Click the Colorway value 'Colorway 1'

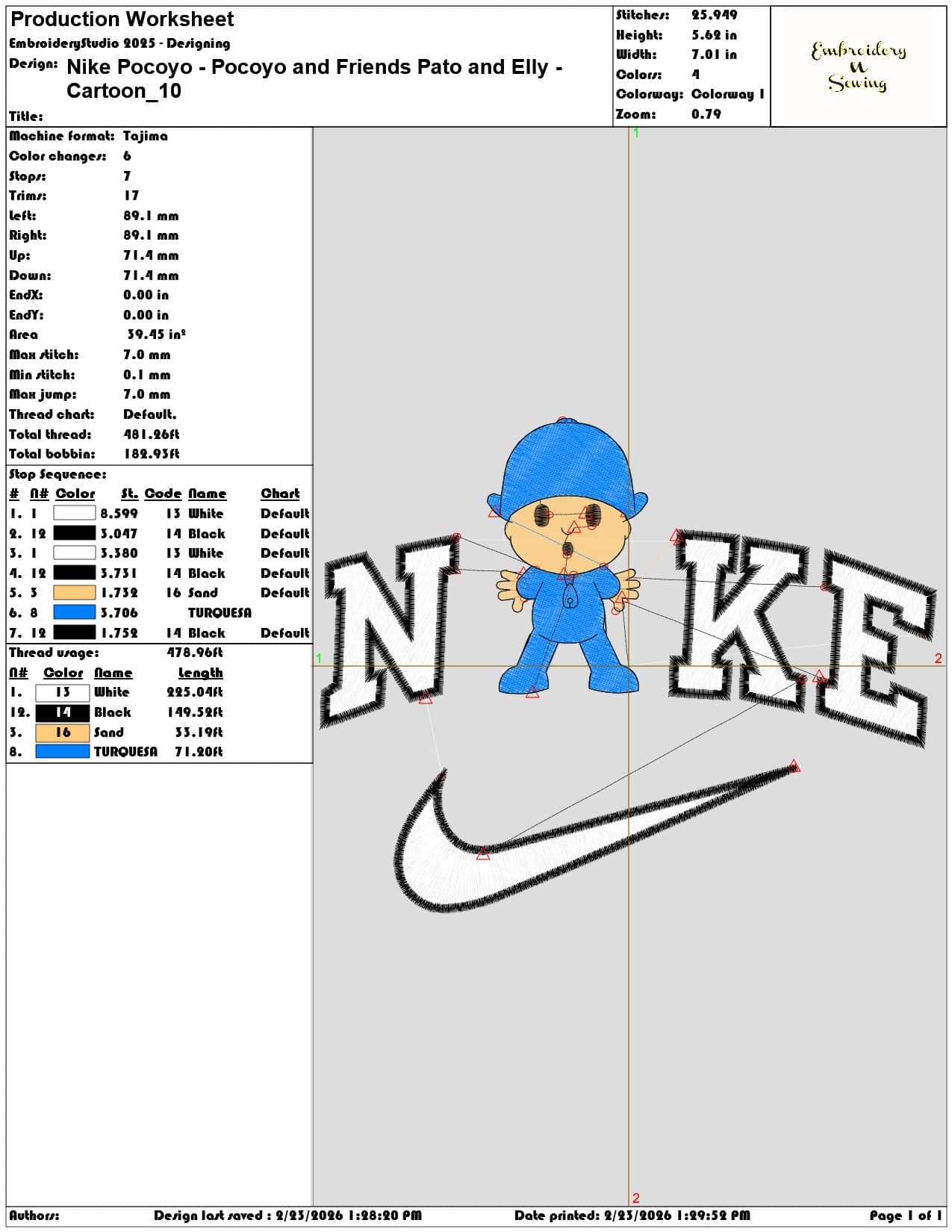click(x=728, y=94)
